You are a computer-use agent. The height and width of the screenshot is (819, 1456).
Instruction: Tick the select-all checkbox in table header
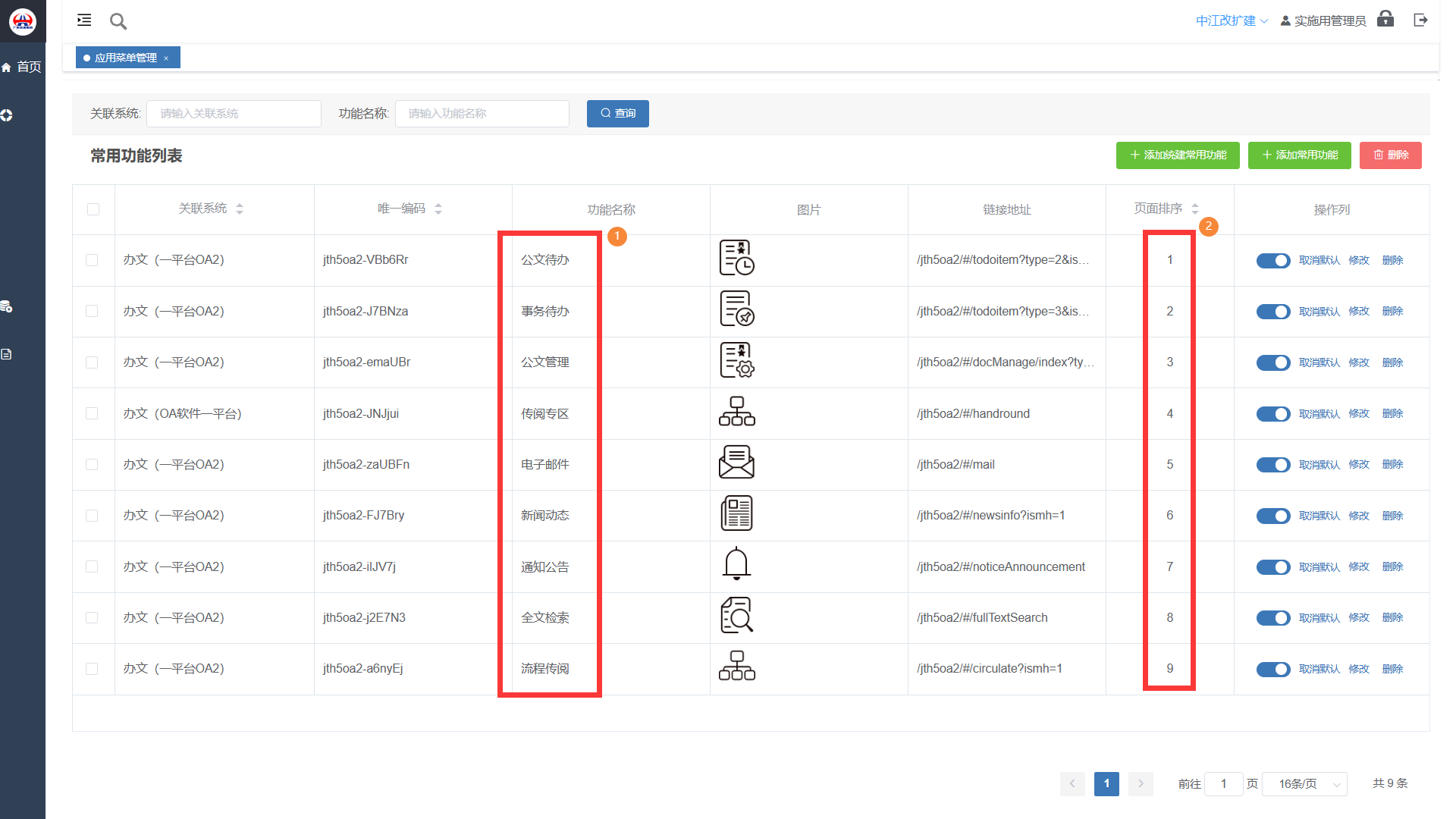coord(93,209)
